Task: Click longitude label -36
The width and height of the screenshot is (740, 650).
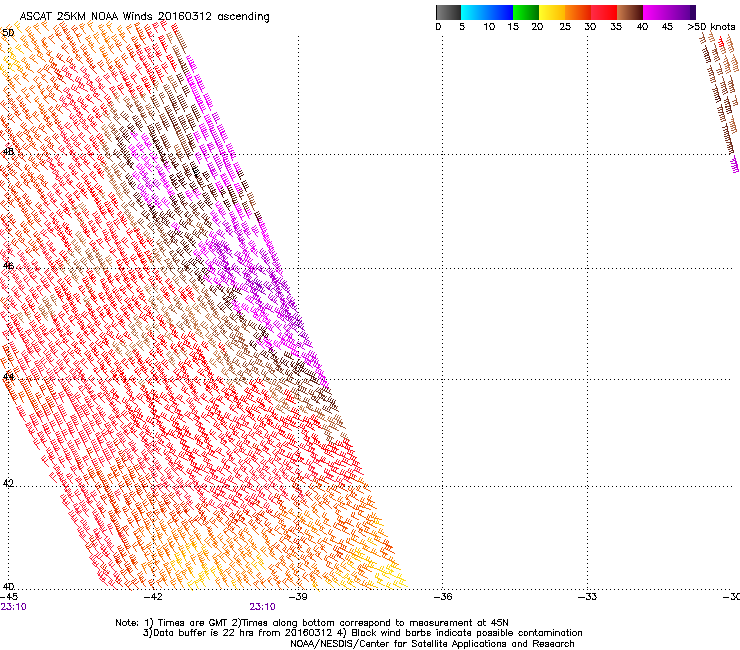Action: click(x=442, y=597)
